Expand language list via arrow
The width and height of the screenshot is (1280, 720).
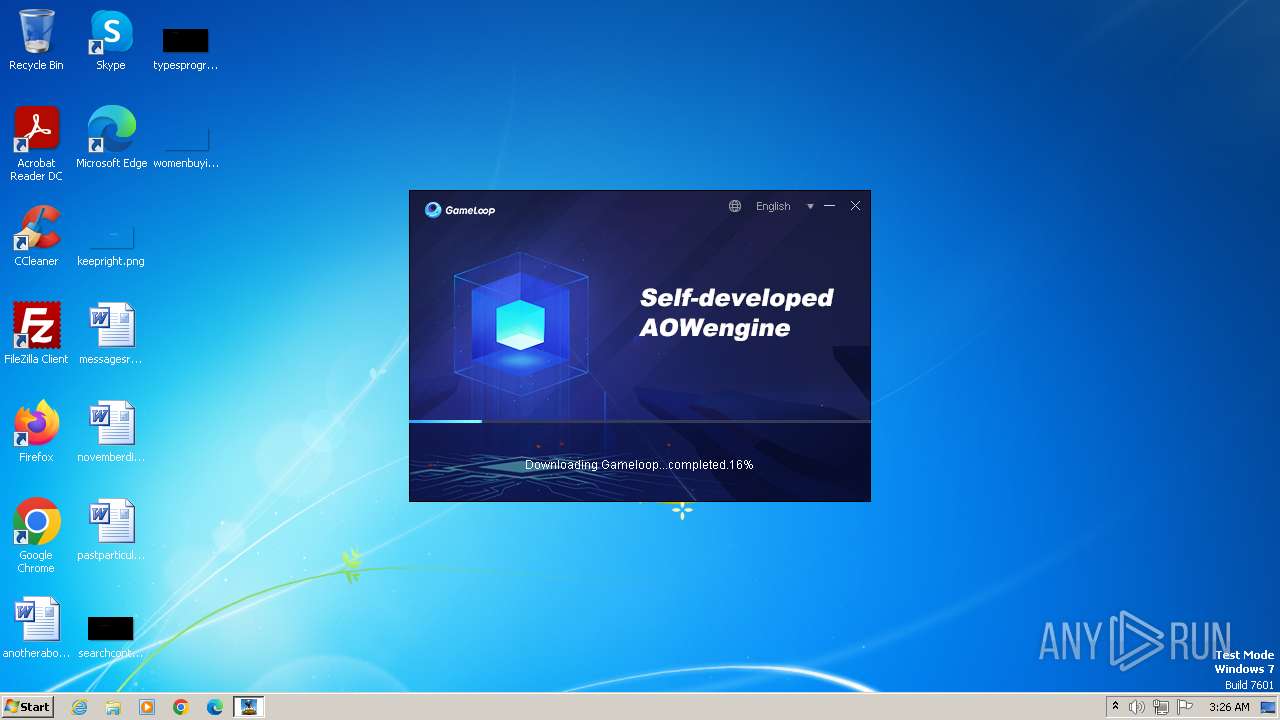tap(810, 207)
